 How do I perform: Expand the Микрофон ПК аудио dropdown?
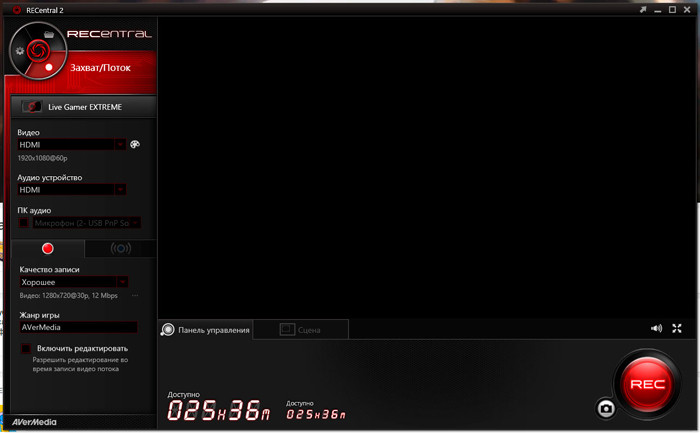pos(135,223)
